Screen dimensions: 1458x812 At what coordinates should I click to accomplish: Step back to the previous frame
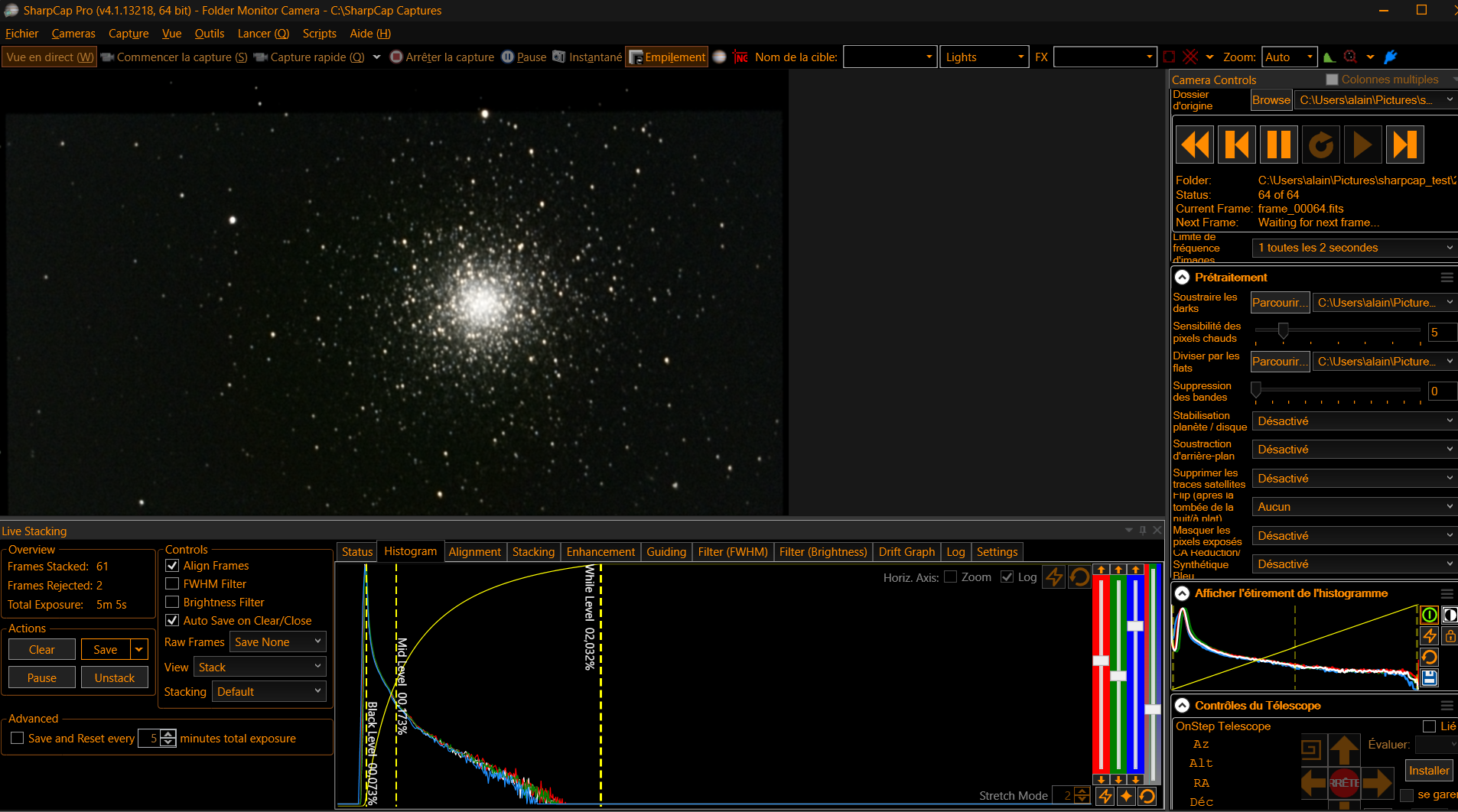click(x=1237, y=145)
